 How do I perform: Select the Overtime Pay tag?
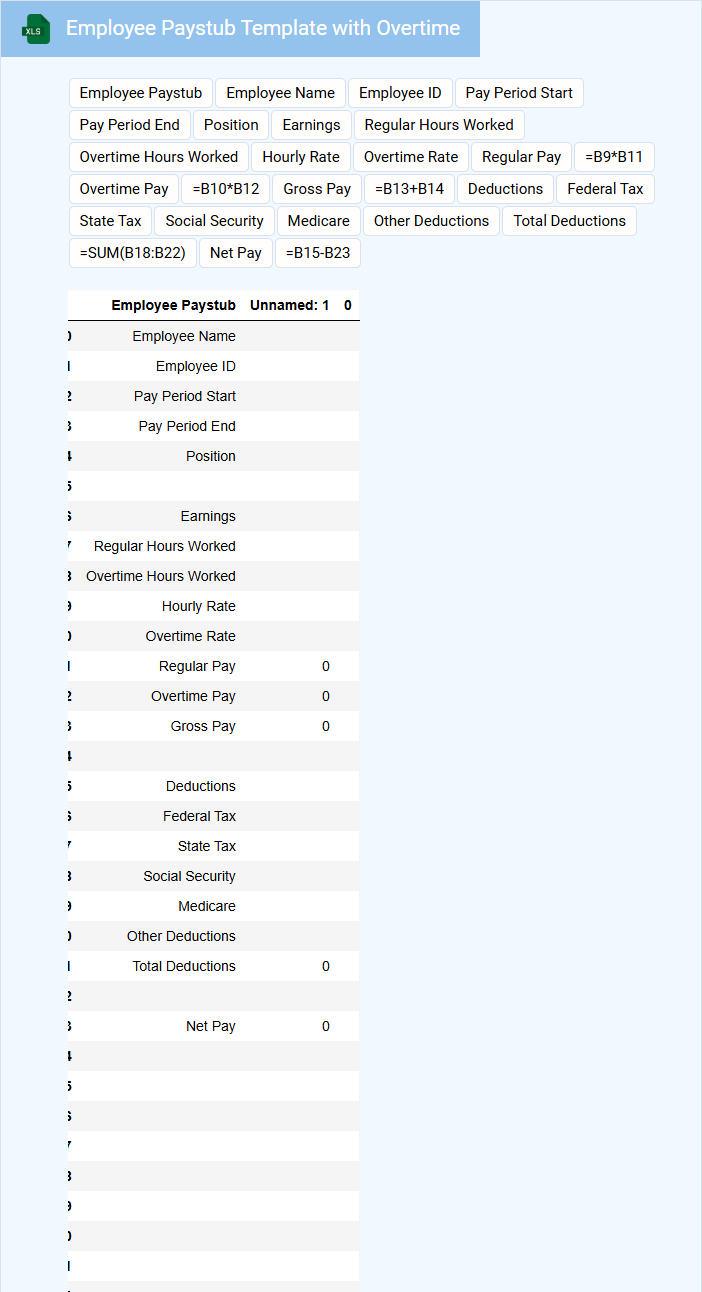tap(124, 189)
